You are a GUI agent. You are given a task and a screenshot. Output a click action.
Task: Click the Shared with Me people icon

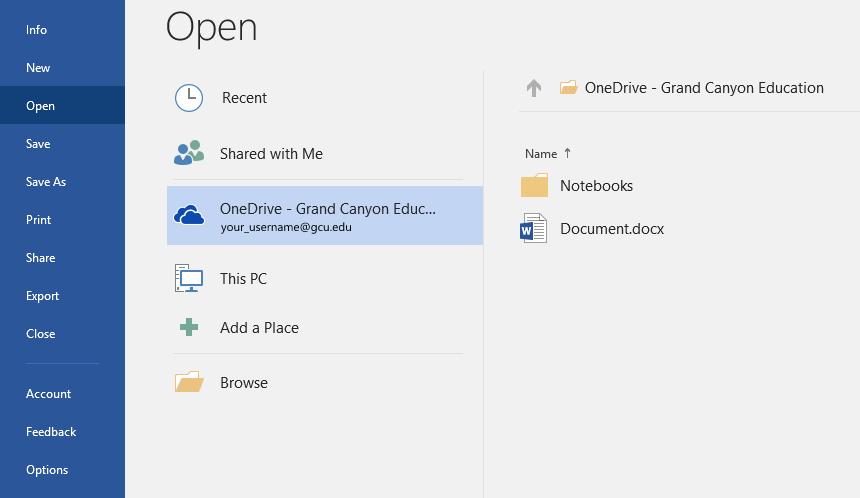click(x=189, y=153)
